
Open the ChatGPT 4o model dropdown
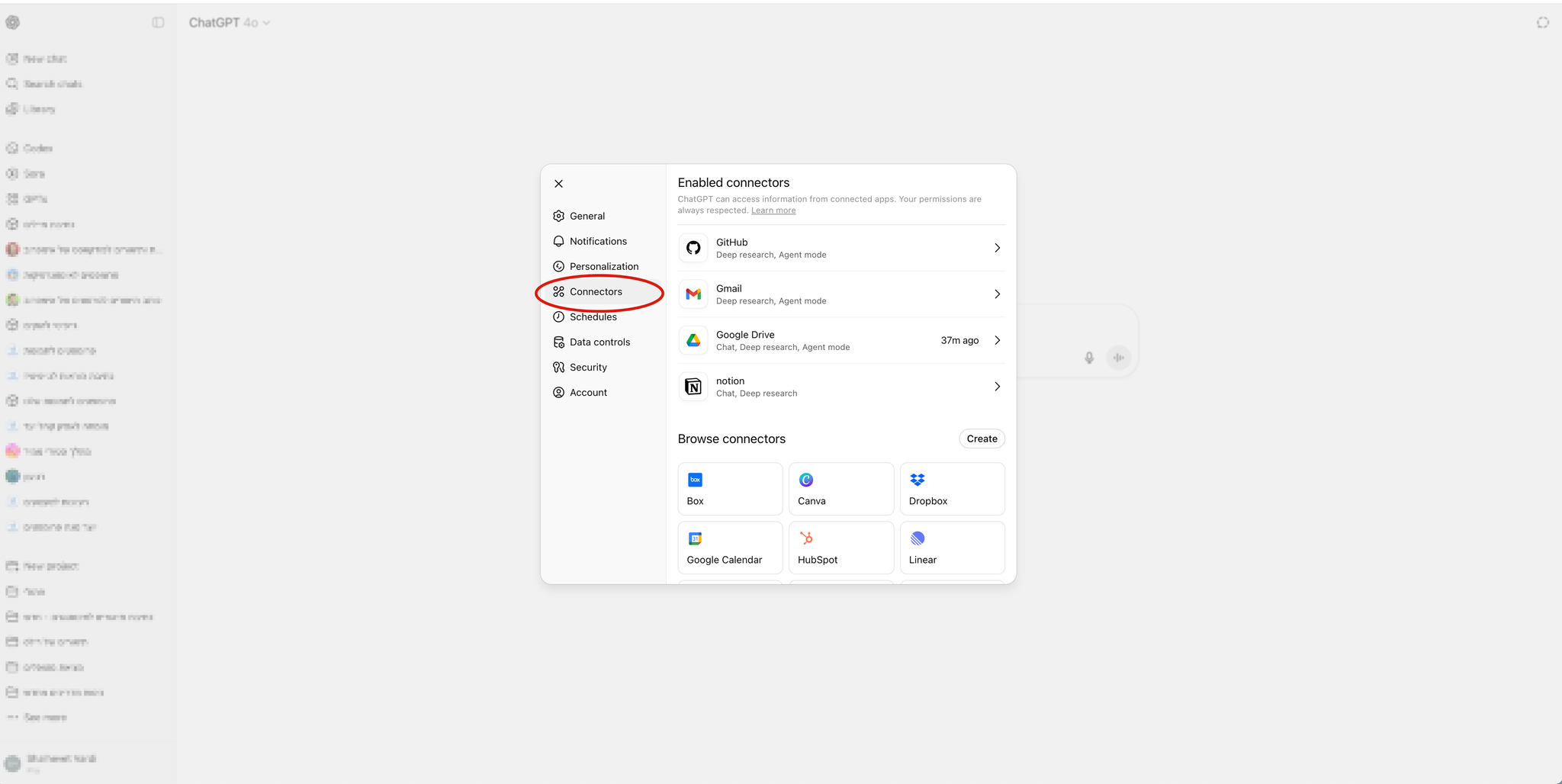click(230, 23)
